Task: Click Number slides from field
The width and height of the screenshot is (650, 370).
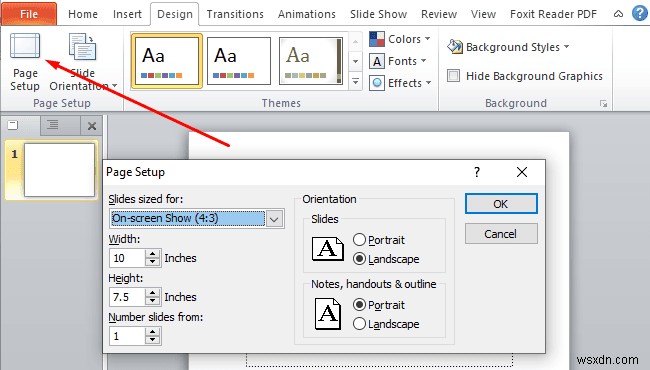Action: point(127,336)
